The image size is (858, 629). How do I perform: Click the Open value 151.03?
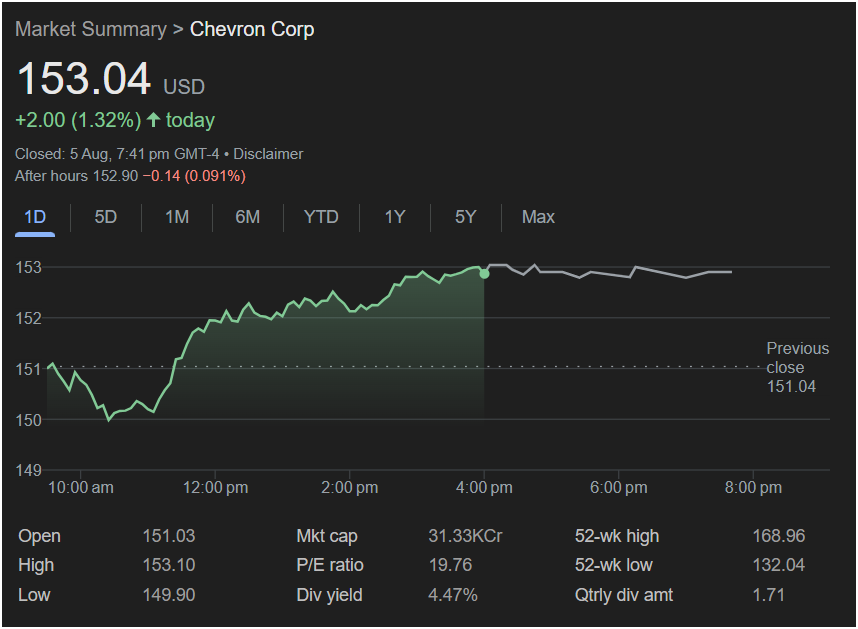click(169, 536)
